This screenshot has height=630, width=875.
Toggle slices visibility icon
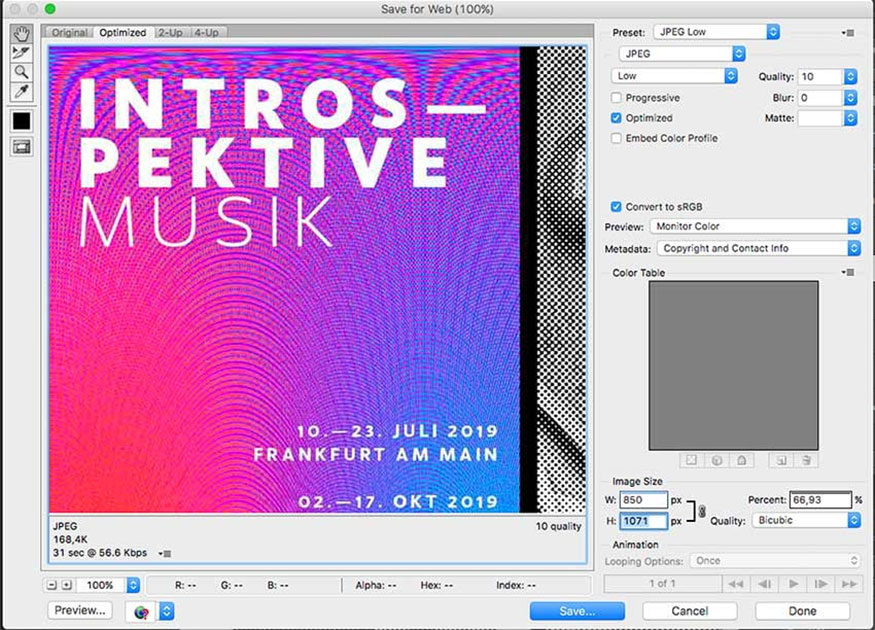coord(21,147)
